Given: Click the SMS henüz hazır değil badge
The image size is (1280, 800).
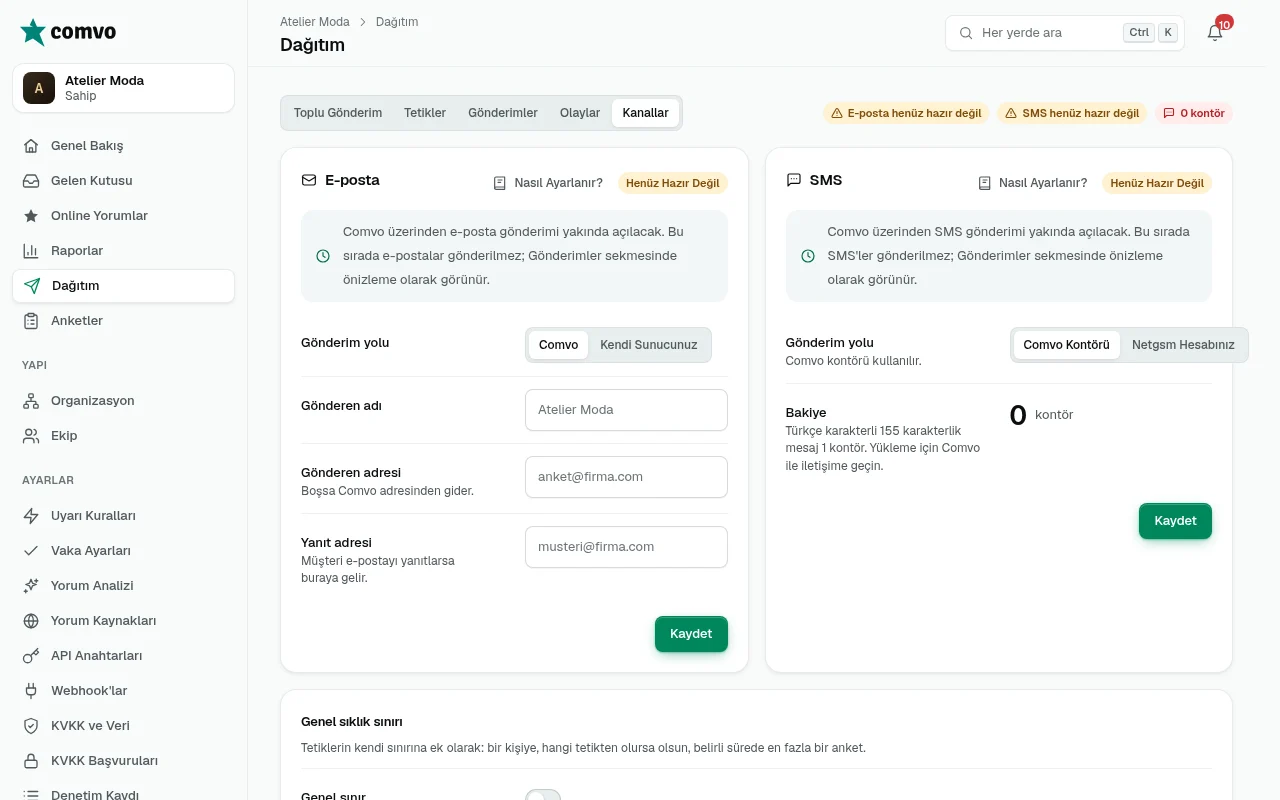Looking at the screenshot, I should 1072,113.
